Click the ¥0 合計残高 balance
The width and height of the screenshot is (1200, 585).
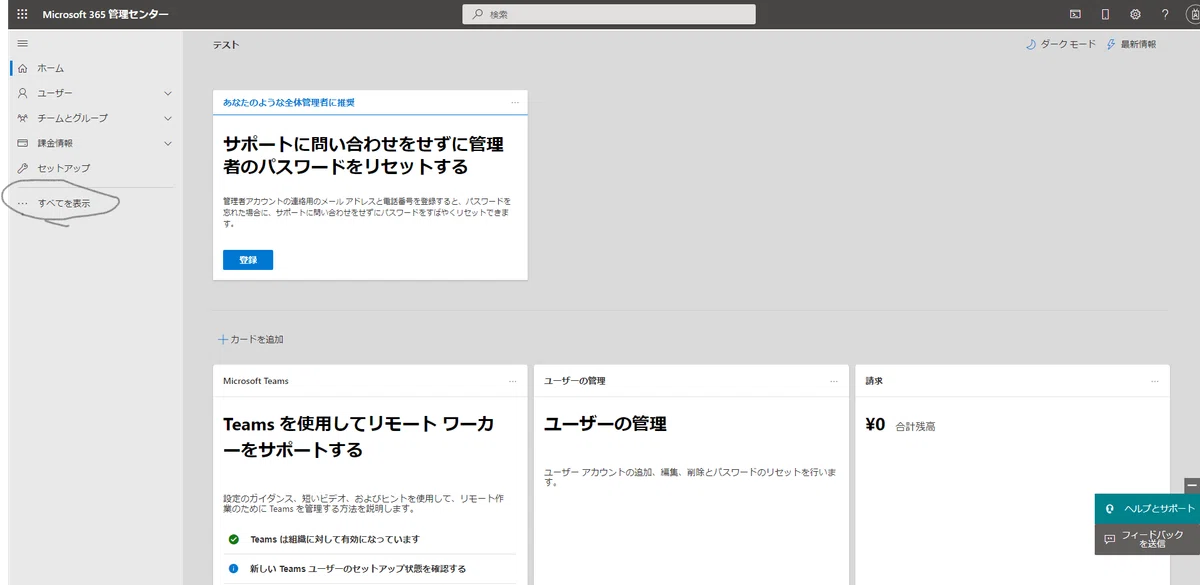[900, 425]
